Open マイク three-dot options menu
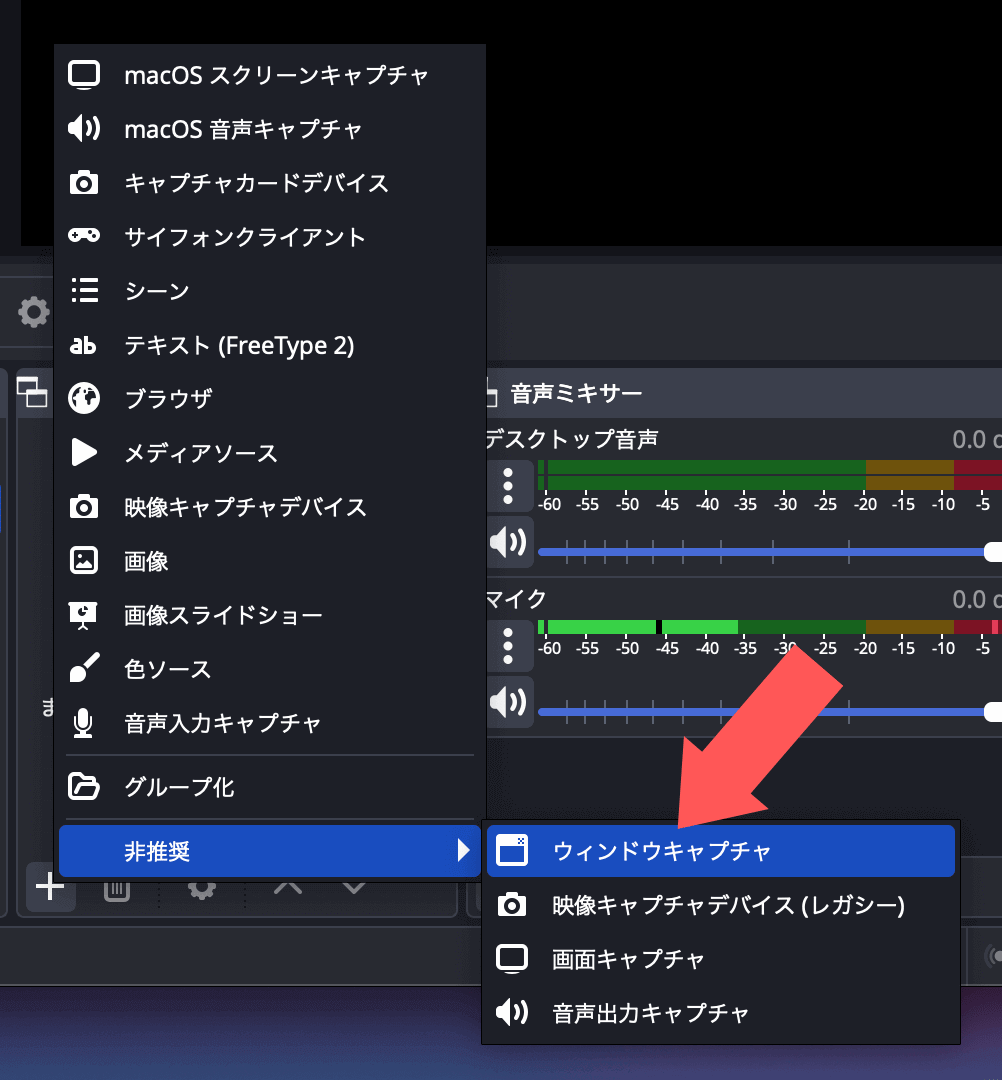The image size is (1002, 1080). [508, 646]
